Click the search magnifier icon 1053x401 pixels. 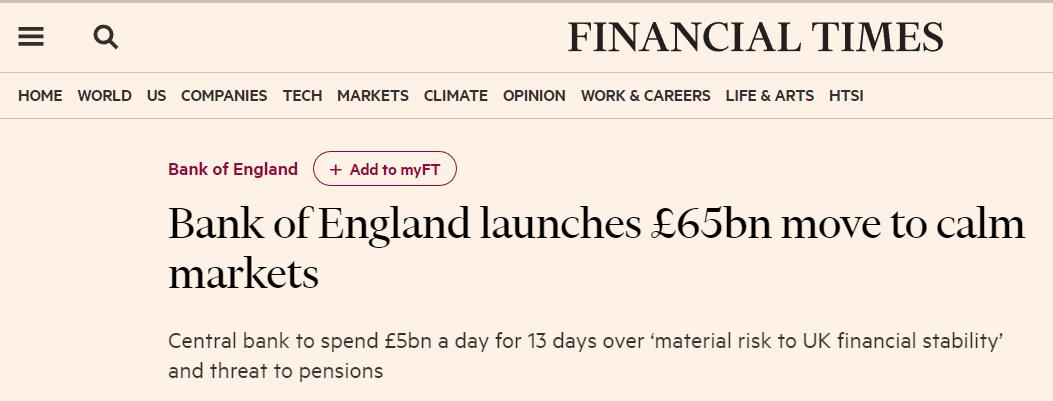tap(105, 37)
